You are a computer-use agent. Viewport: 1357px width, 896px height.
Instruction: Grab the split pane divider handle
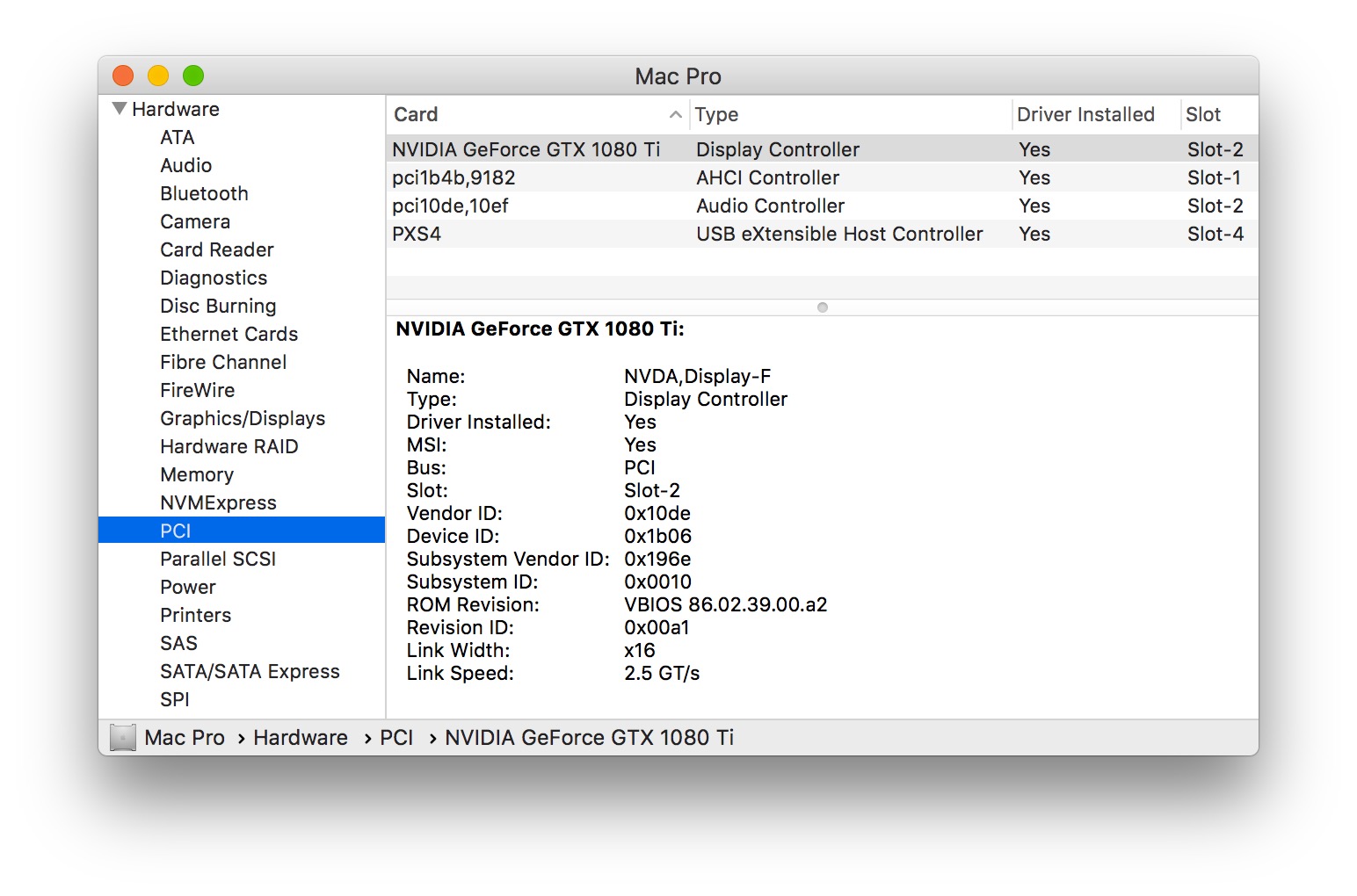coord(823,307)
